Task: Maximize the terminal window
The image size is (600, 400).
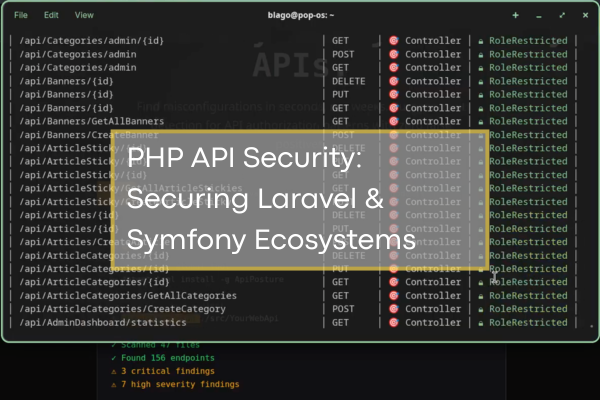Action: pyautogui.click(x=562, y=15)
